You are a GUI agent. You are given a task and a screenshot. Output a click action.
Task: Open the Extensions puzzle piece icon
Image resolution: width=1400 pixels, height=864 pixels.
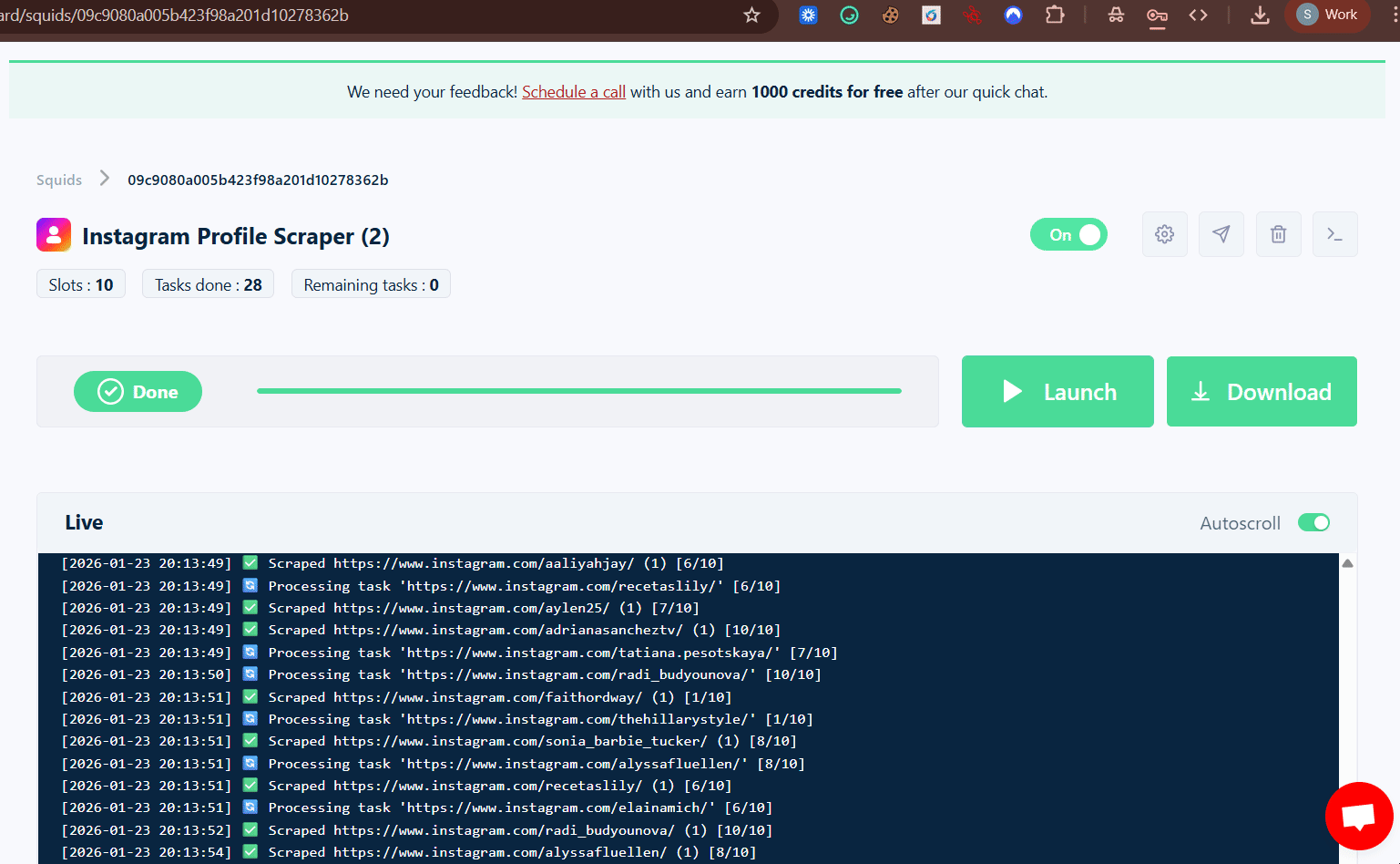point(1055,15)
